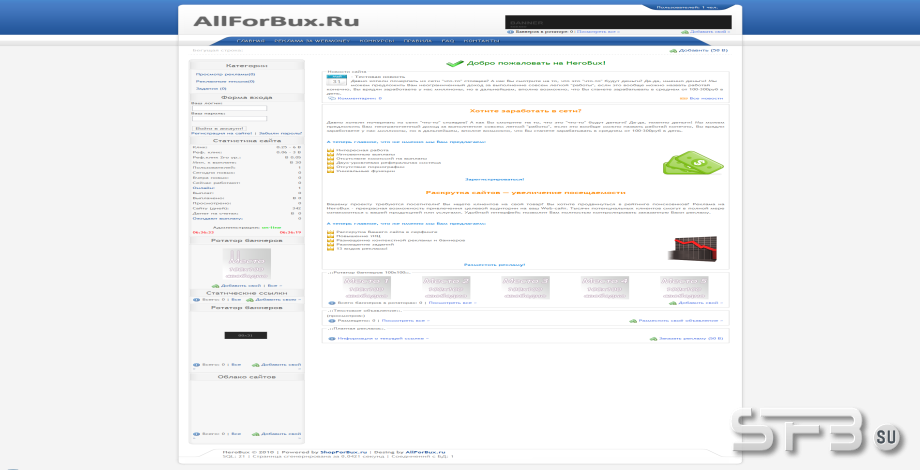Click the black BANNER in the header

[x=618, y=22]
